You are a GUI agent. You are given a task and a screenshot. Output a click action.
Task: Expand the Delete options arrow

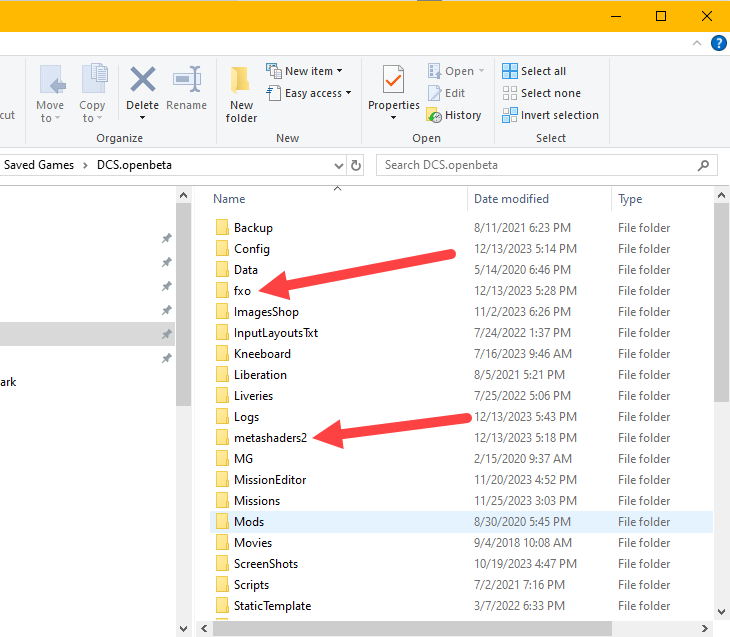click(x=142, y=118)
